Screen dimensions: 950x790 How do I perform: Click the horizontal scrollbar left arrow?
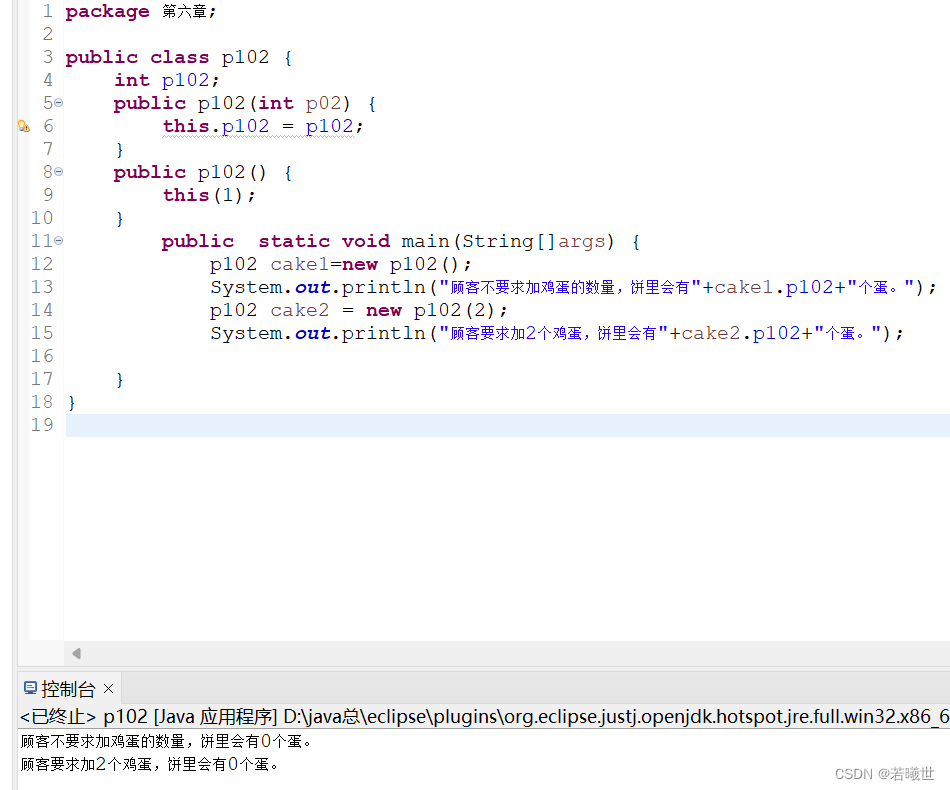pos(76,653)
